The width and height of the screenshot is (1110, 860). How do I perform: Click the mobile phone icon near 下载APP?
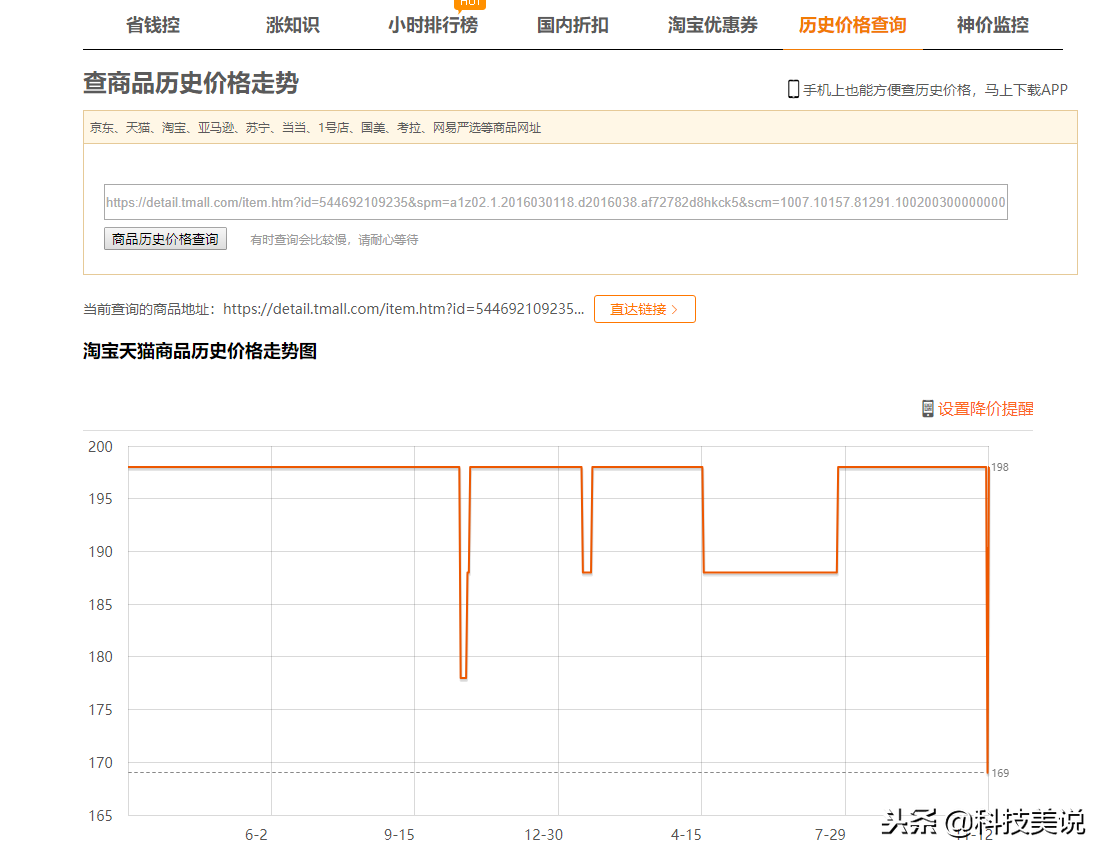click(x=794, y=89)
